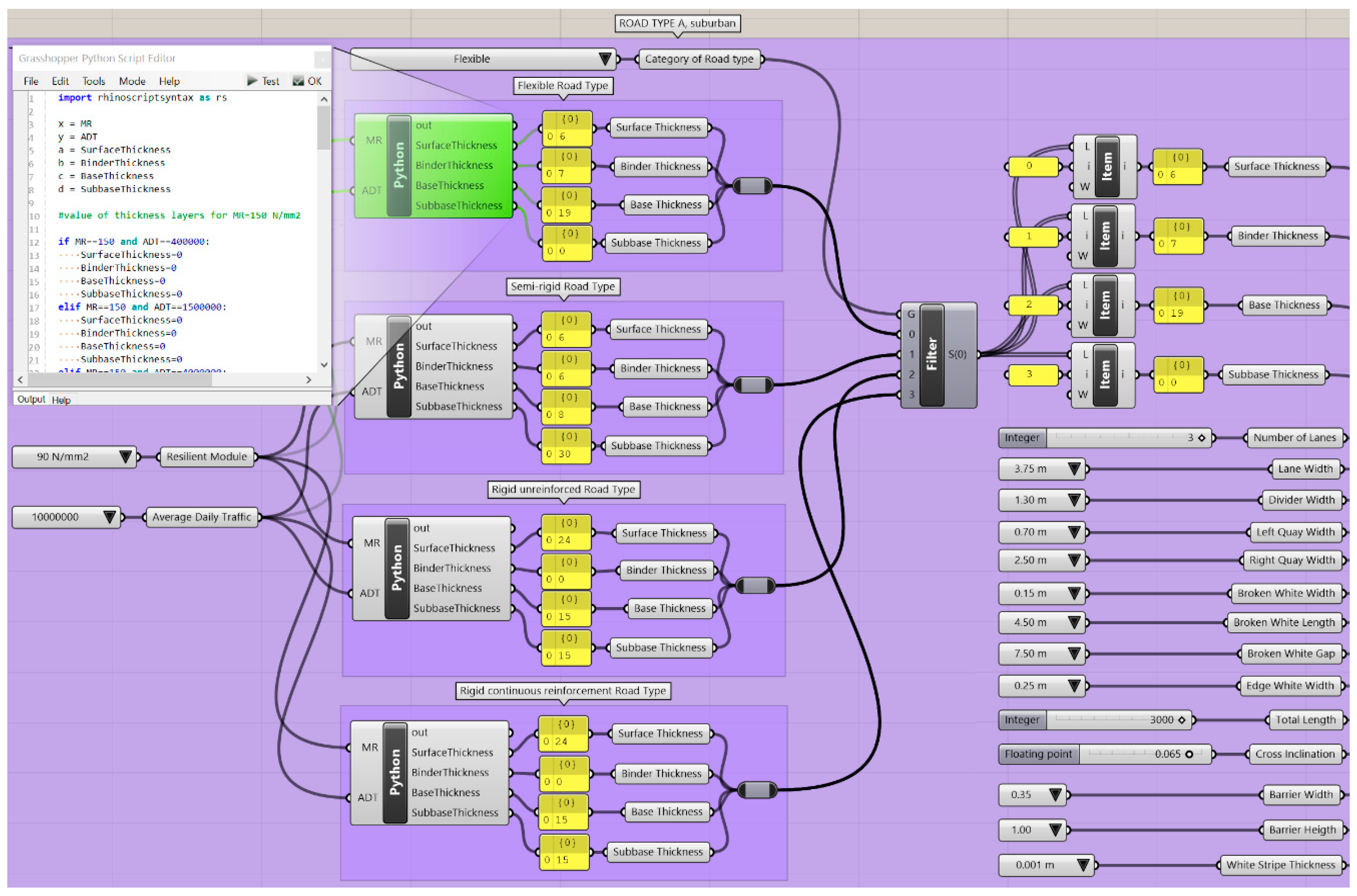Confirm the script with OK button
This screenshot has width=1357, height=896.
pyautogui.click(x=307, y=81)
